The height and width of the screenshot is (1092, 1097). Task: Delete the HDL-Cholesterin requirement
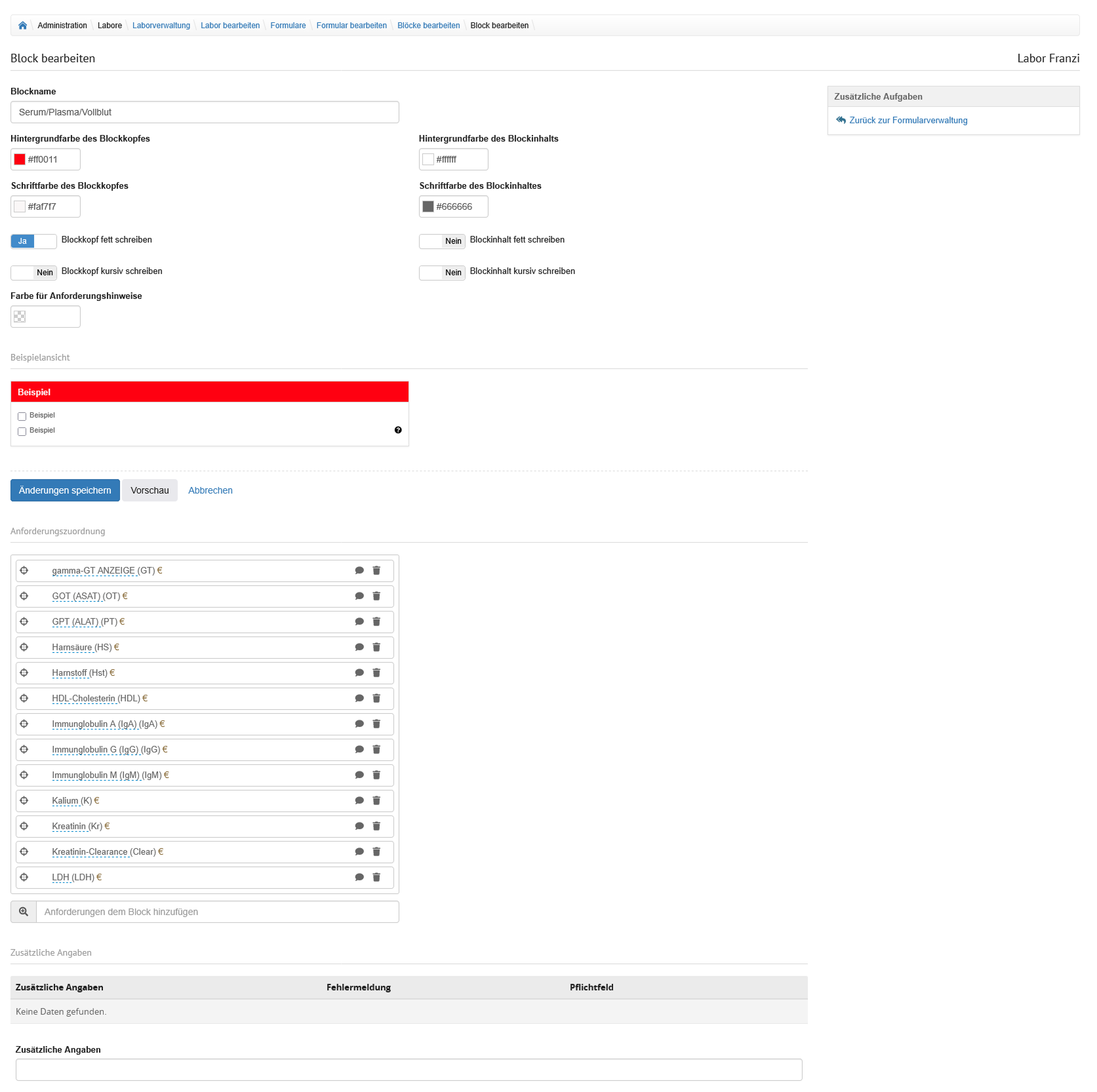click(x=376, y=699)
